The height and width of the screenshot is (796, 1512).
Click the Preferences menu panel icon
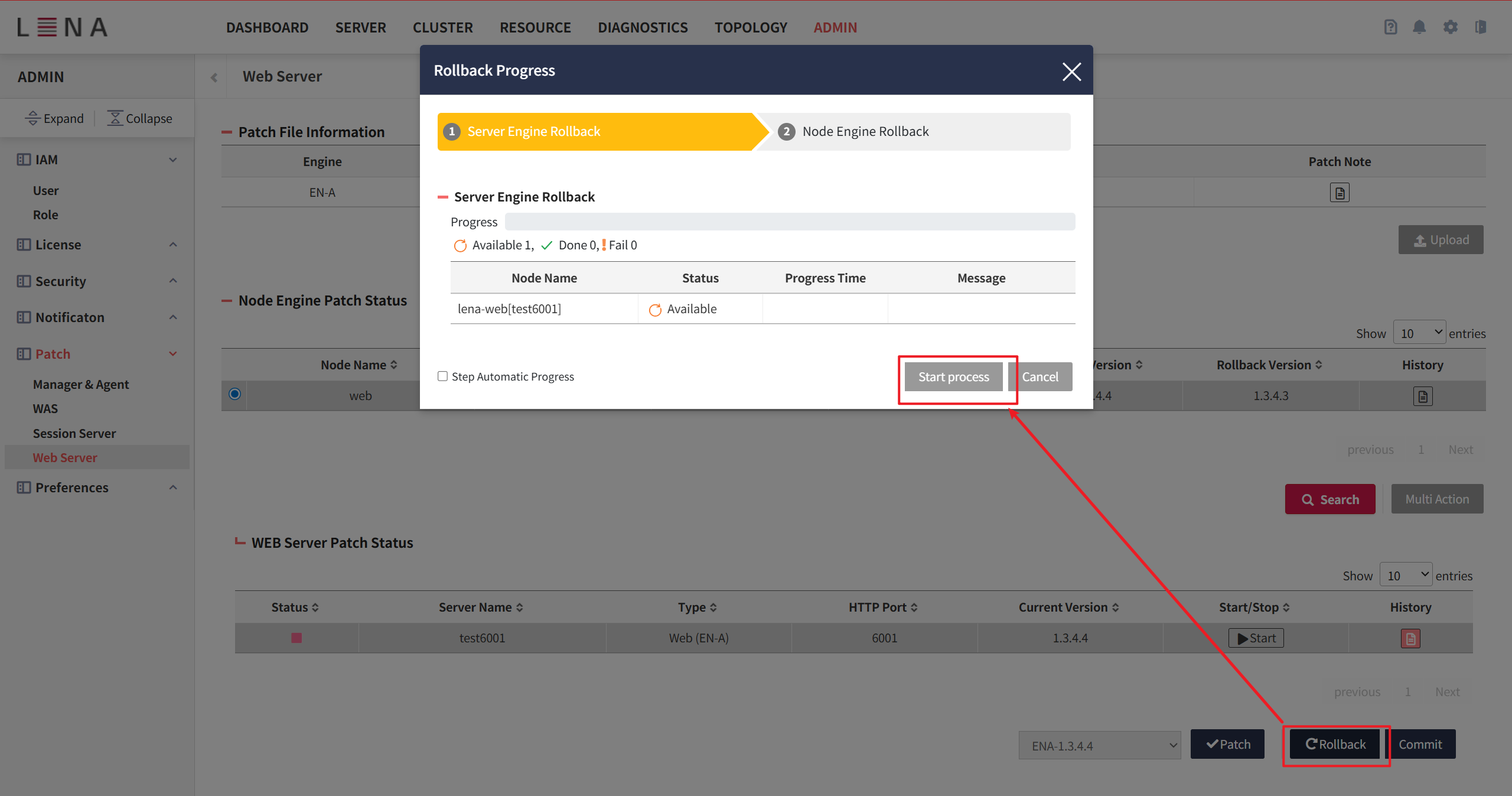tap(24, 488)
